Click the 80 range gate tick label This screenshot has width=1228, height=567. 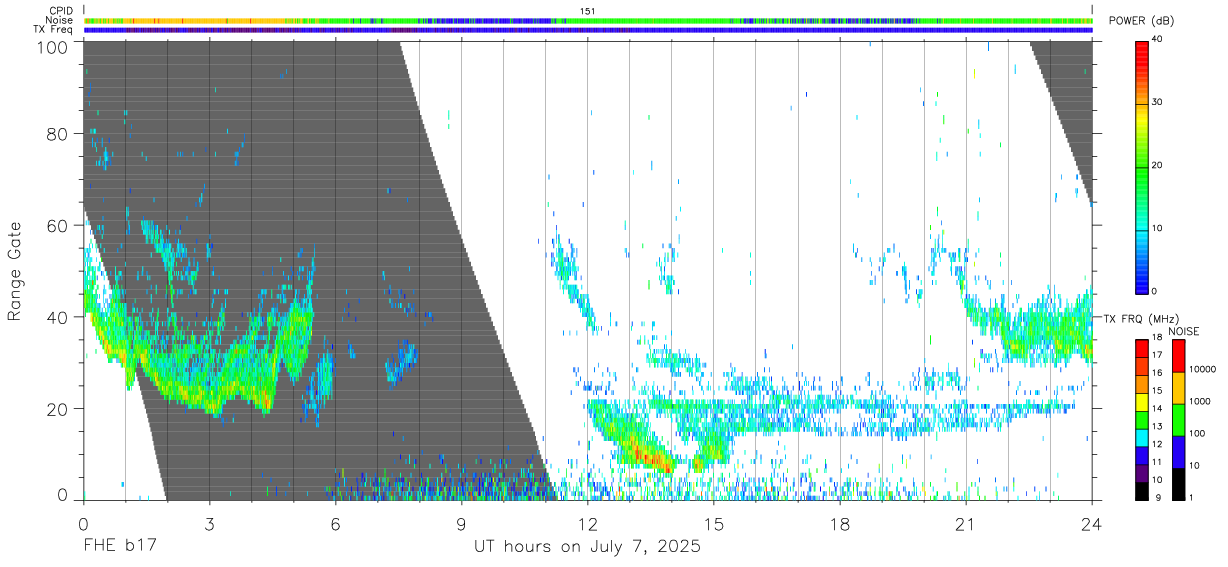[58, 133]
